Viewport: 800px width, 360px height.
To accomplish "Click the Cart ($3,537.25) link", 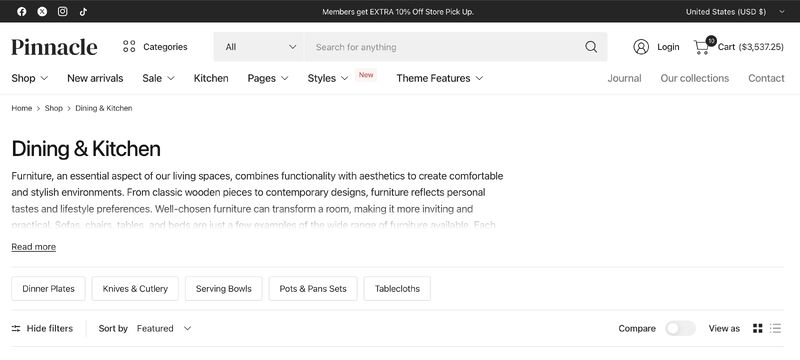I will 751,47.
